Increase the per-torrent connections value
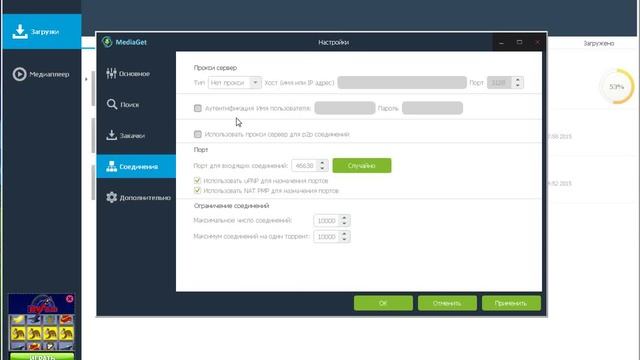This screenshot has width=640, height=360. point(344,234)
